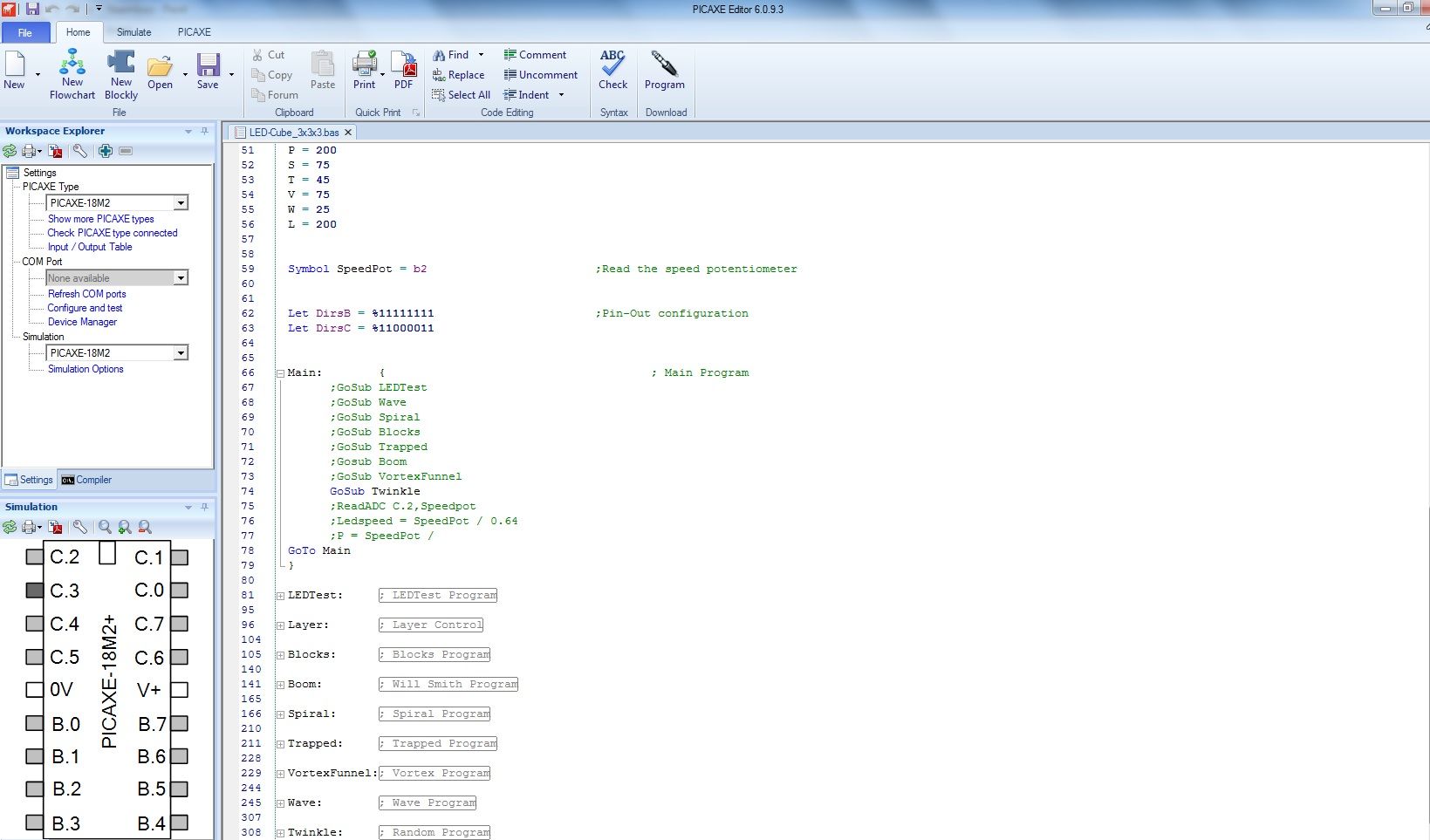
Task: Click the New Flowchart icon
Action: (x=72, y=64)
